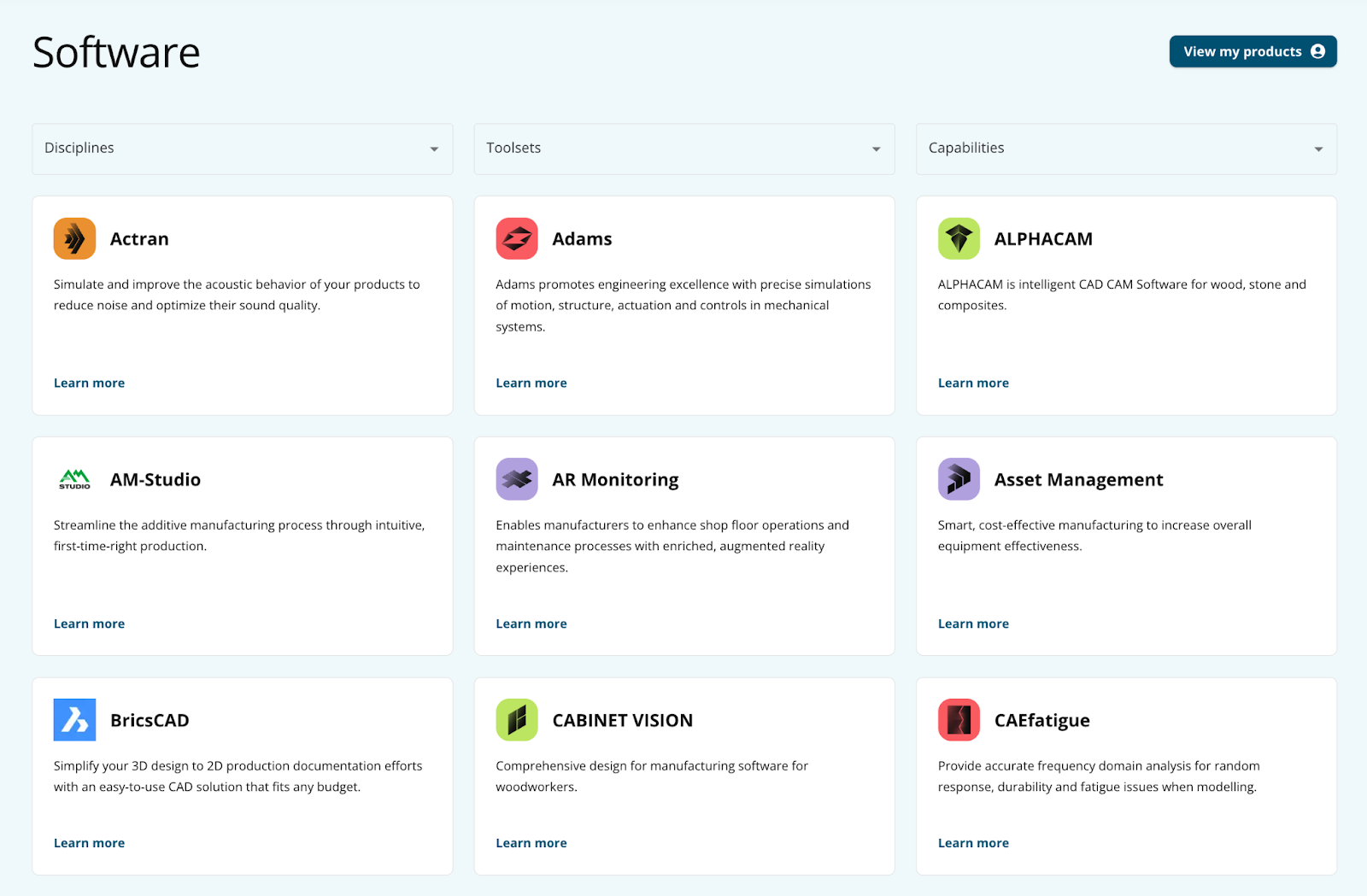1367x896 pixels.
Task: Click Learn more under ALPHACAM
Action: 973,383
